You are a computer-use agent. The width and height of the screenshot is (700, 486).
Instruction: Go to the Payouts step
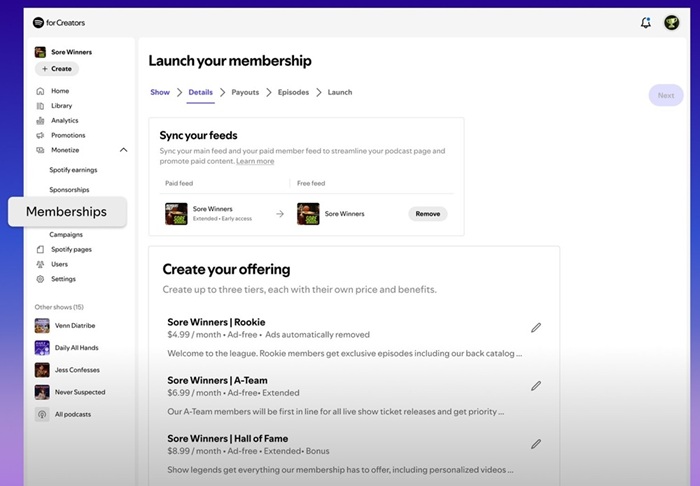coord(245,92)
